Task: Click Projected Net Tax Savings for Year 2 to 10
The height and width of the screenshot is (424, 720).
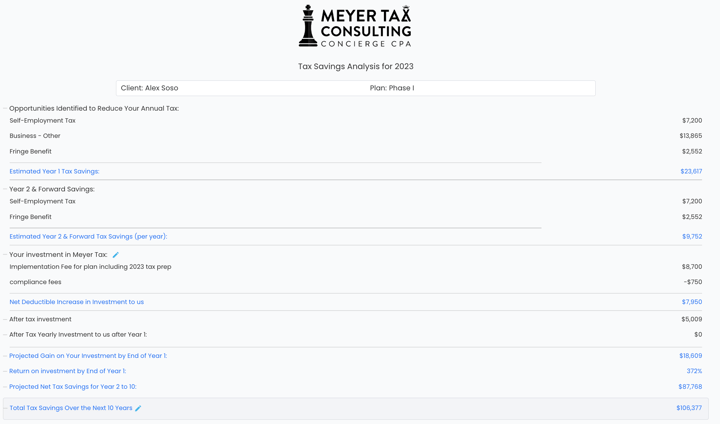Action: [73, 387]
